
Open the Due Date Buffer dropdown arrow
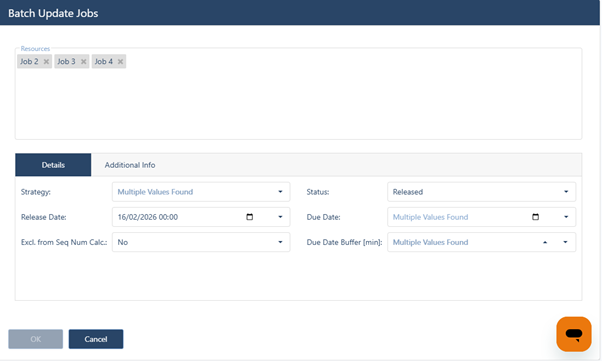point(565,242)
